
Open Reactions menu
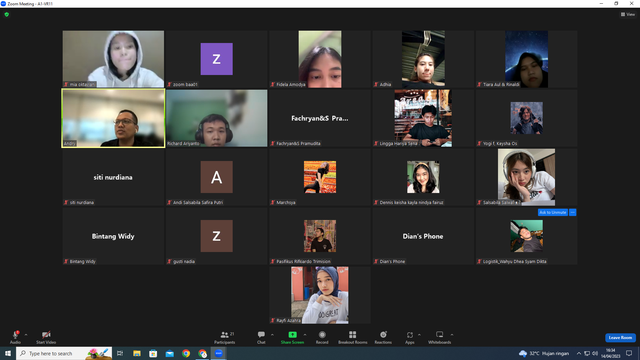383,337
